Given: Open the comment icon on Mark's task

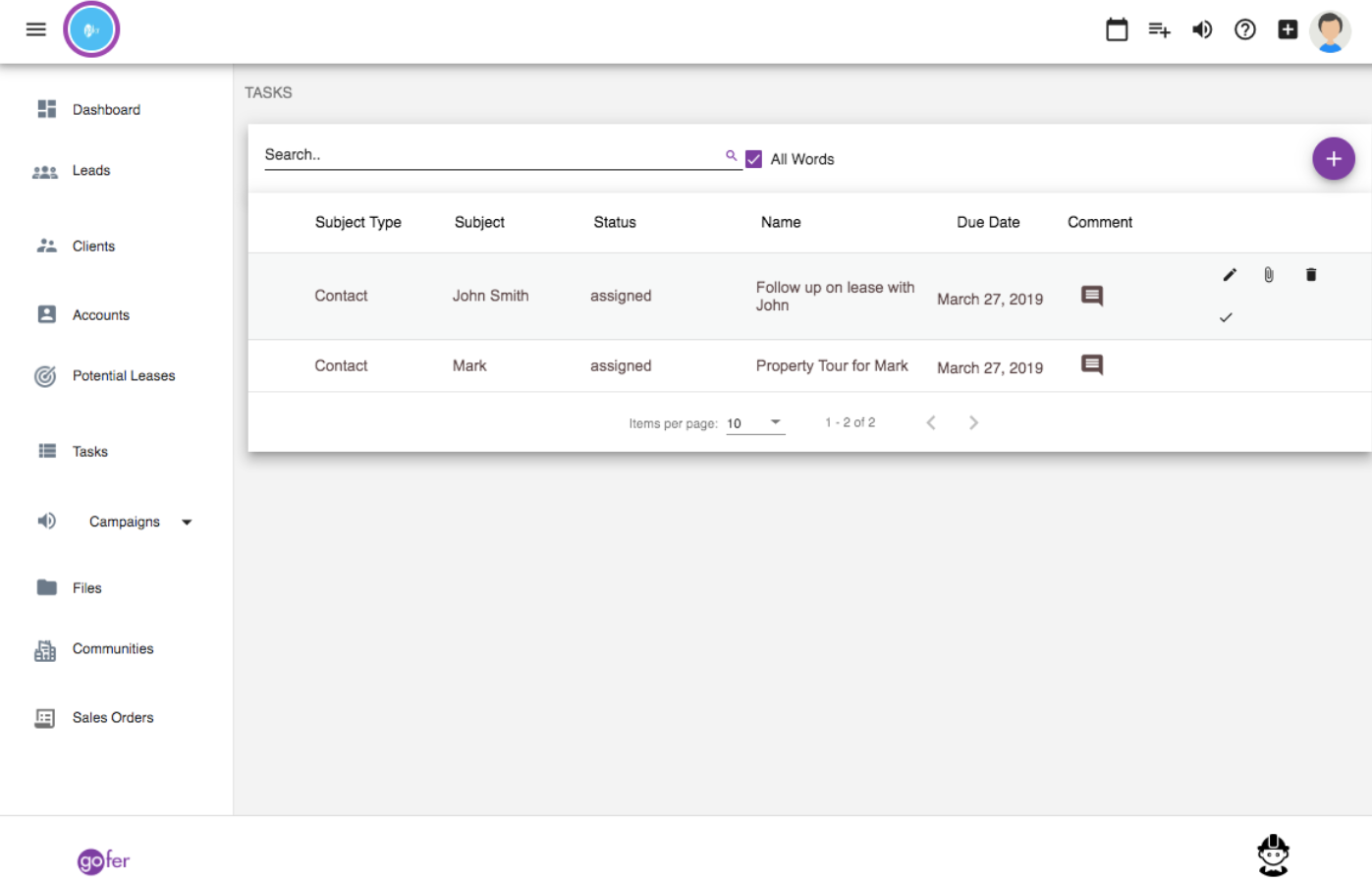Looking at the screenshot, I should coord(1091,363).
